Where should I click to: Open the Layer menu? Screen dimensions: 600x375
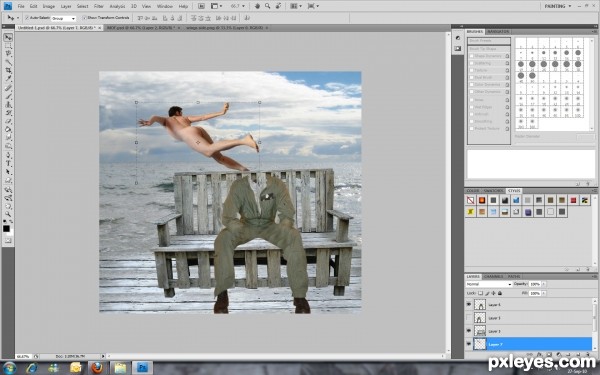(66, 6)
